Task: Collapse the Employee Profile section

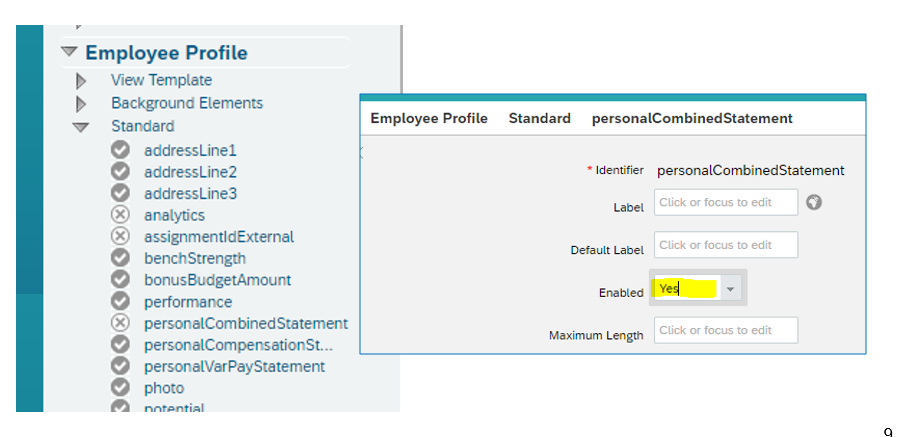Action: (x=69, y=52)
